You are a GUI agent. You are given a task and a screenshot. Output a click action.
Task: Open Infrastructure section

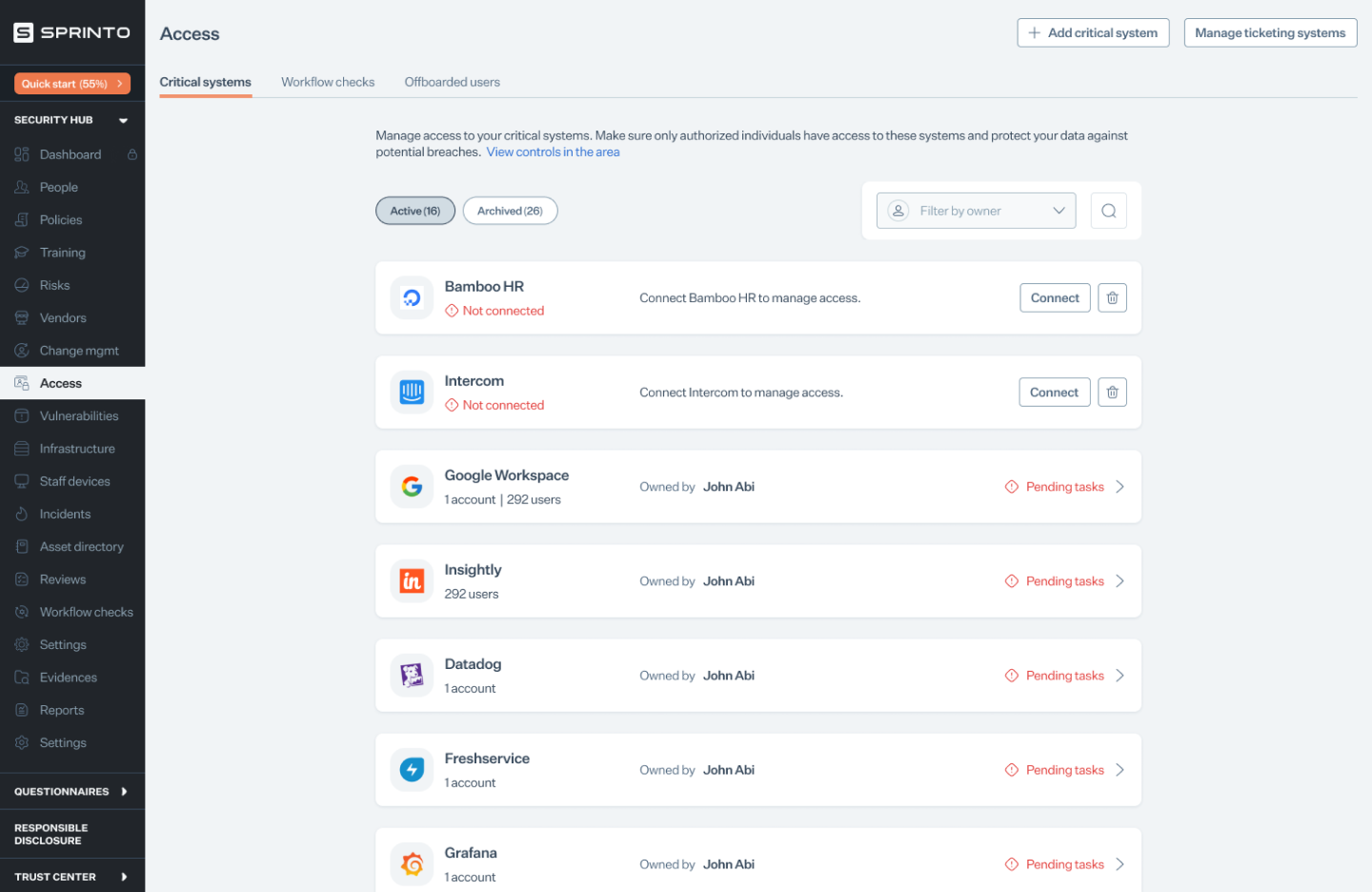(x=77, y=449)
